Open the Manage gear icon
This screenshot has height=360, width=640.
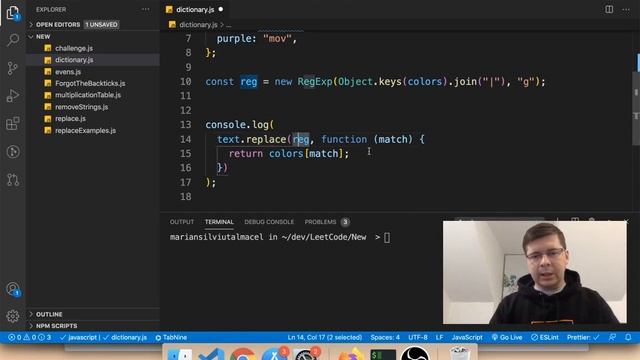click(x=13, y=316)
